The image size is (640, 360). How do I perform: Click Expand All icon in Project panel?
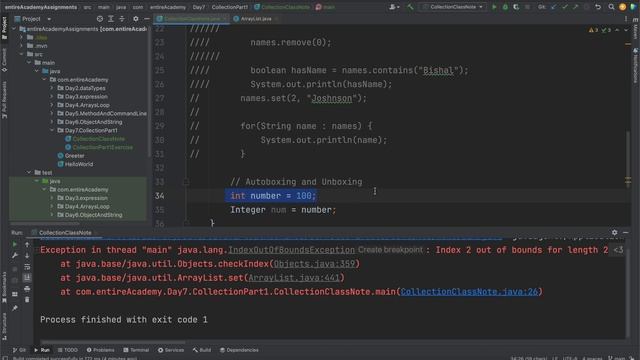(x=111, y=19)
